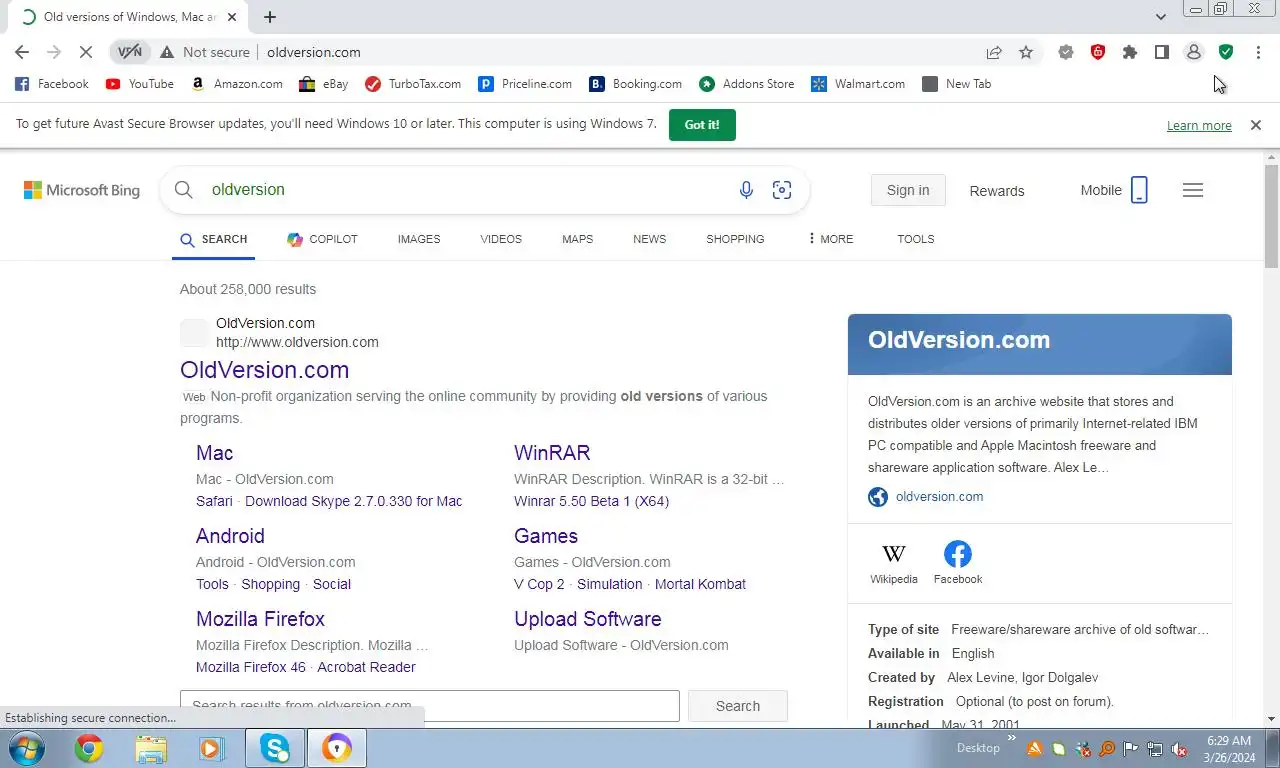
Task: Open oldversion.com globe link in panel
Action: 926,497
